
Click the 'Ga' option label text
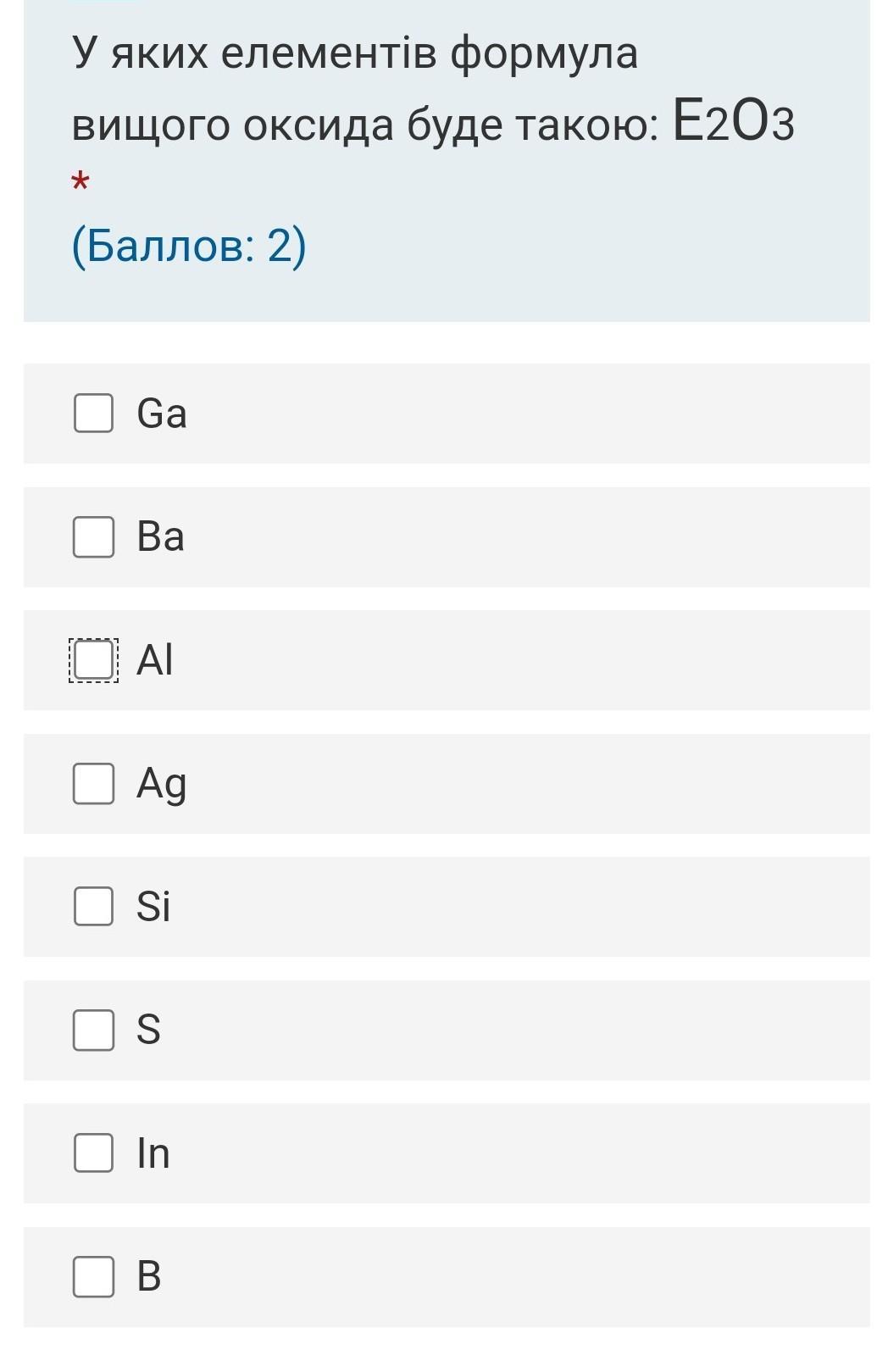click(162, 414)
